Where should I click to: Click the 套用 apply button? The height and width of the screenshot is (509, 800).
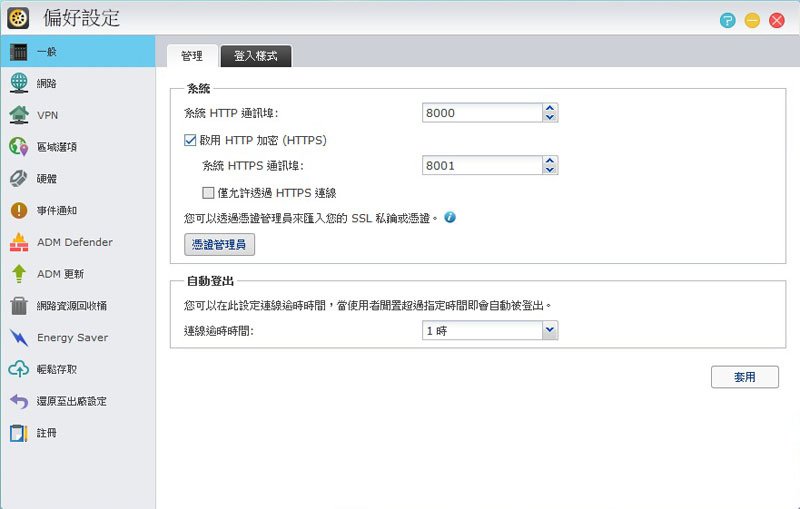(744, 377)
